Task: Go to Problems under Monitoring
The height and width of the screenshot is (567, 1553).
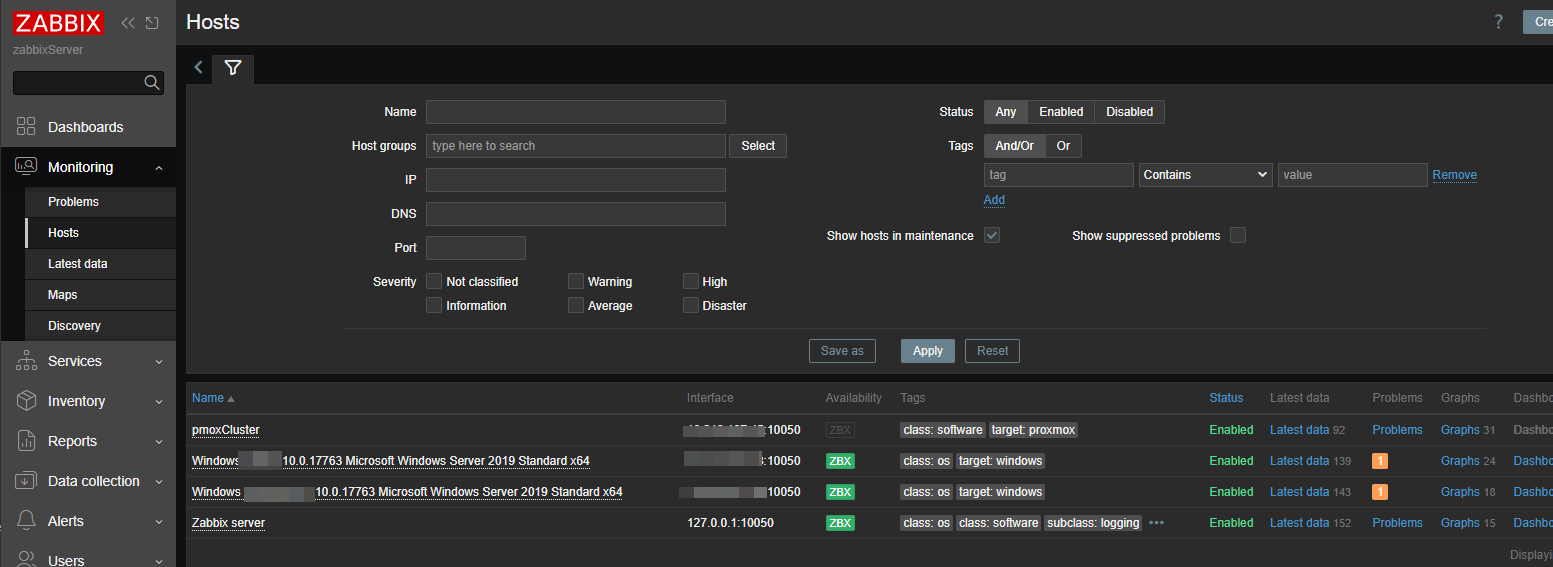Action: pos(73,202)
